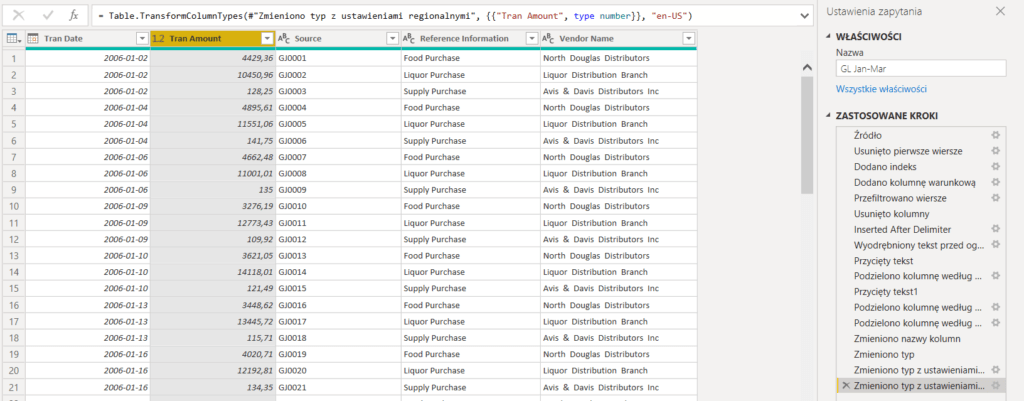The image size is (1024, 401).
Task: Click the Nazwa field with GL Jan-Mar
Action: point(919,68)
